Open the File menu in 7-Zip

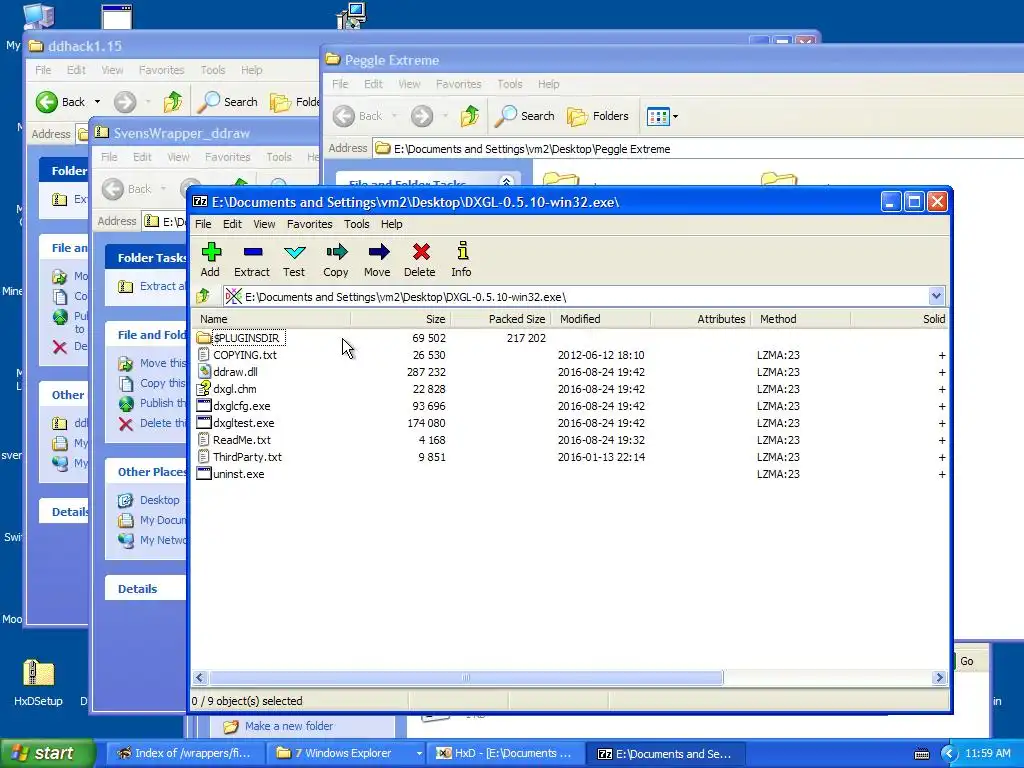pos(203,224)
